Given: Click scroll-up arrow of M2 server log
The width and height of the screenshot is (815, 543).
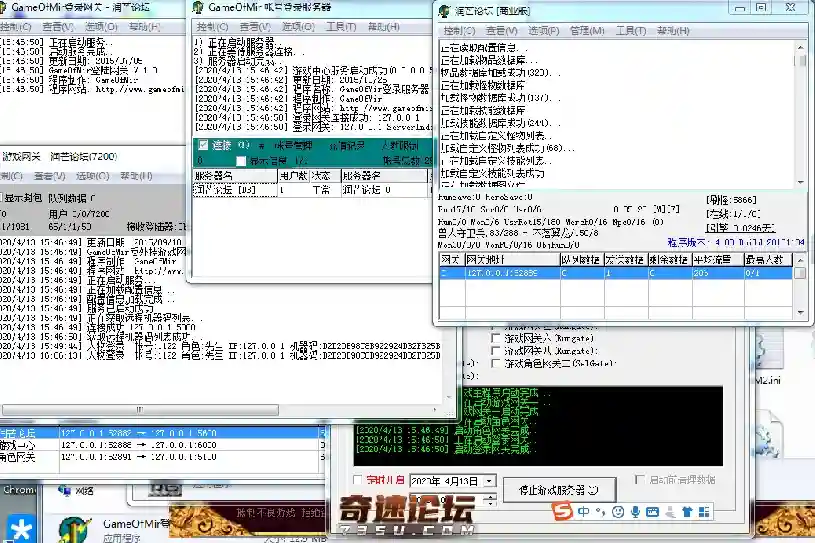Looking at the screenshot, I should click(800, 48).
